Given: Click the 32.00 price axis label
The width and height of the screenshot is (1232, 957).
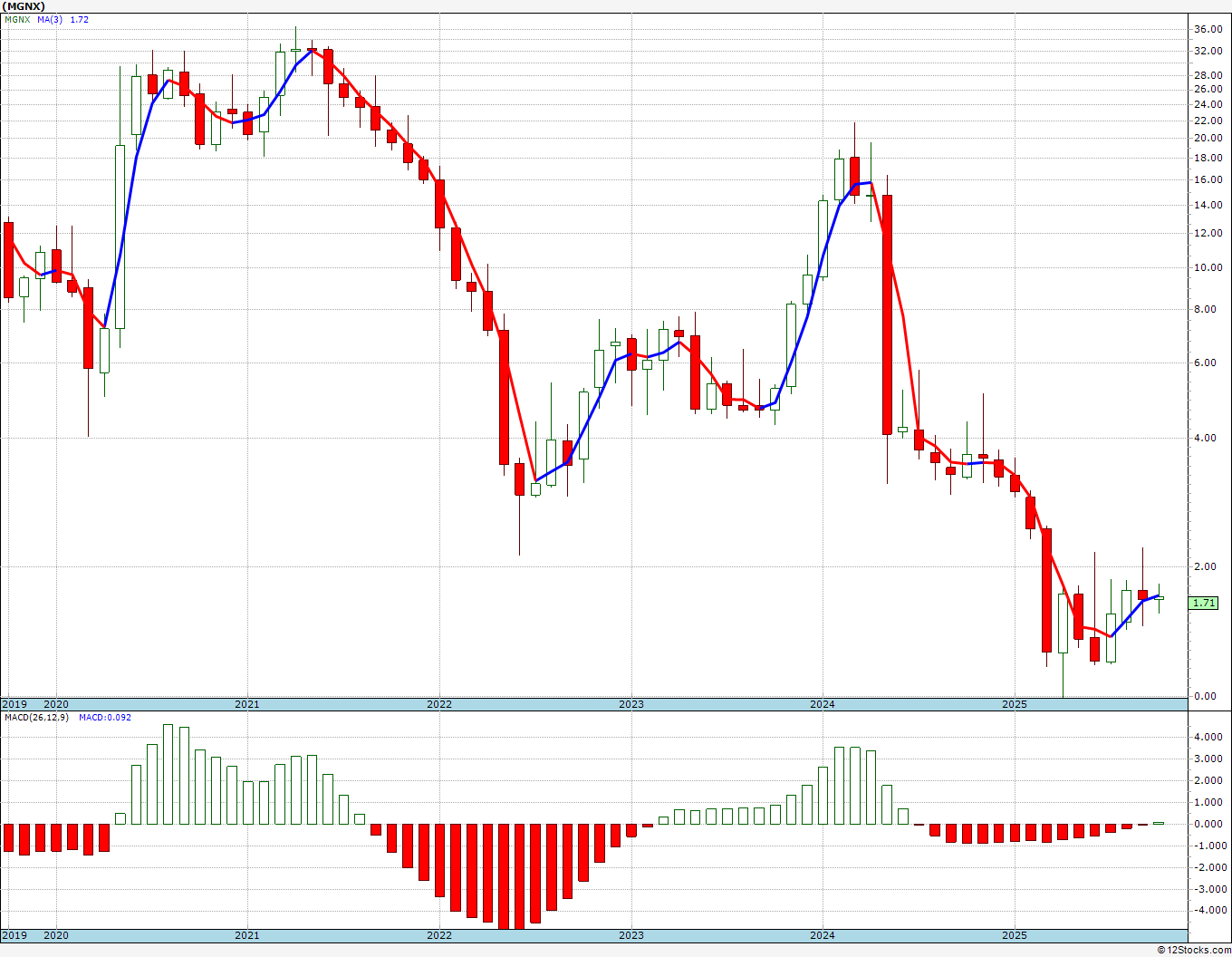Looking at the screenshot, I should [x=1208, y=52].
